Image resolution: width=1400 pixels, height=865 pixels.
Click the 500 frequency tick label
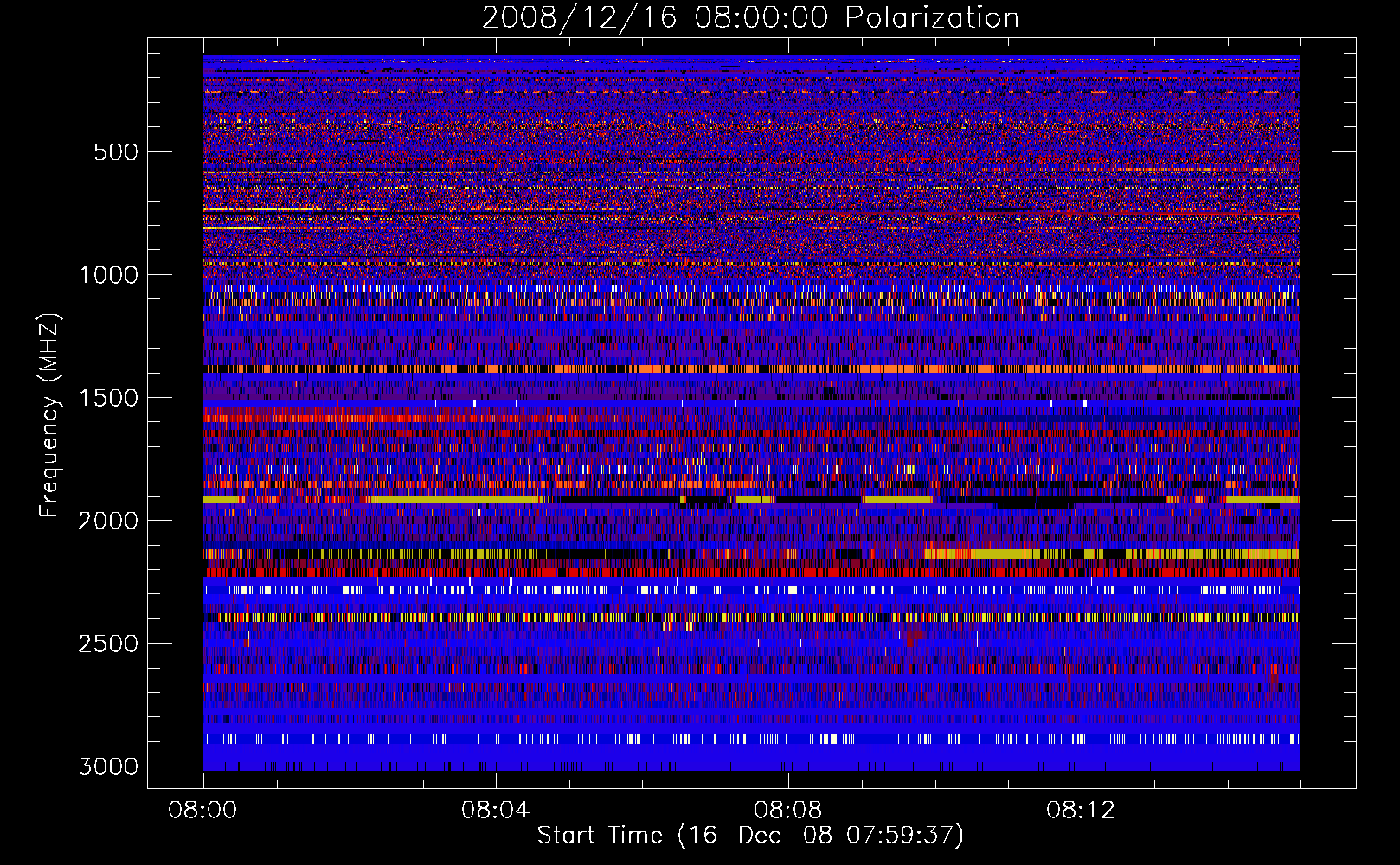click(116, 152)
